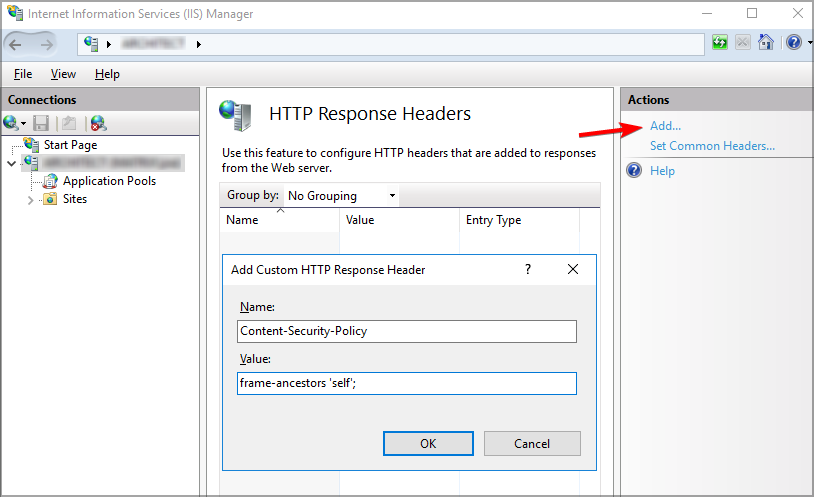This screenshot has width=814, height=497.
Task: Click the Add... action link
Action: tap(666, 126)
